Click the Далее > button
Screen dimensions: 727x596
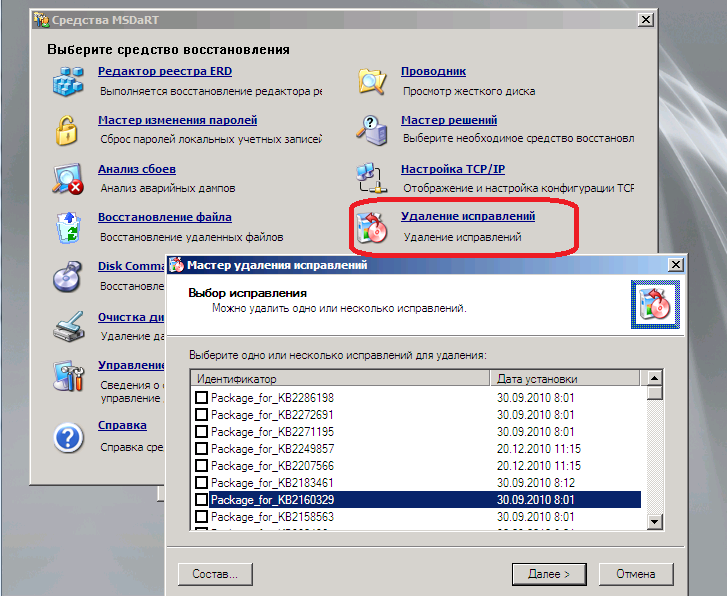click(549, 574)
